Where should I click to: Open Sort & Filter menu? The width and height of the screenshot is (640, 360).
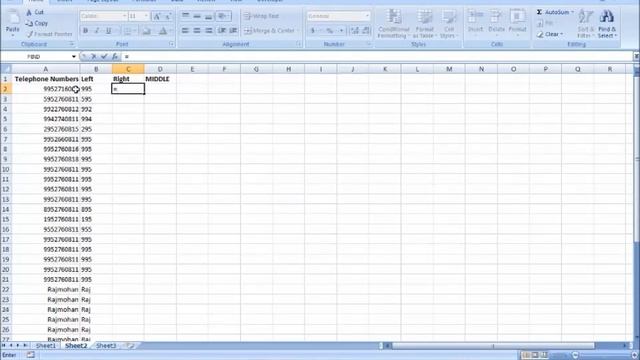[x=586, y=24]
